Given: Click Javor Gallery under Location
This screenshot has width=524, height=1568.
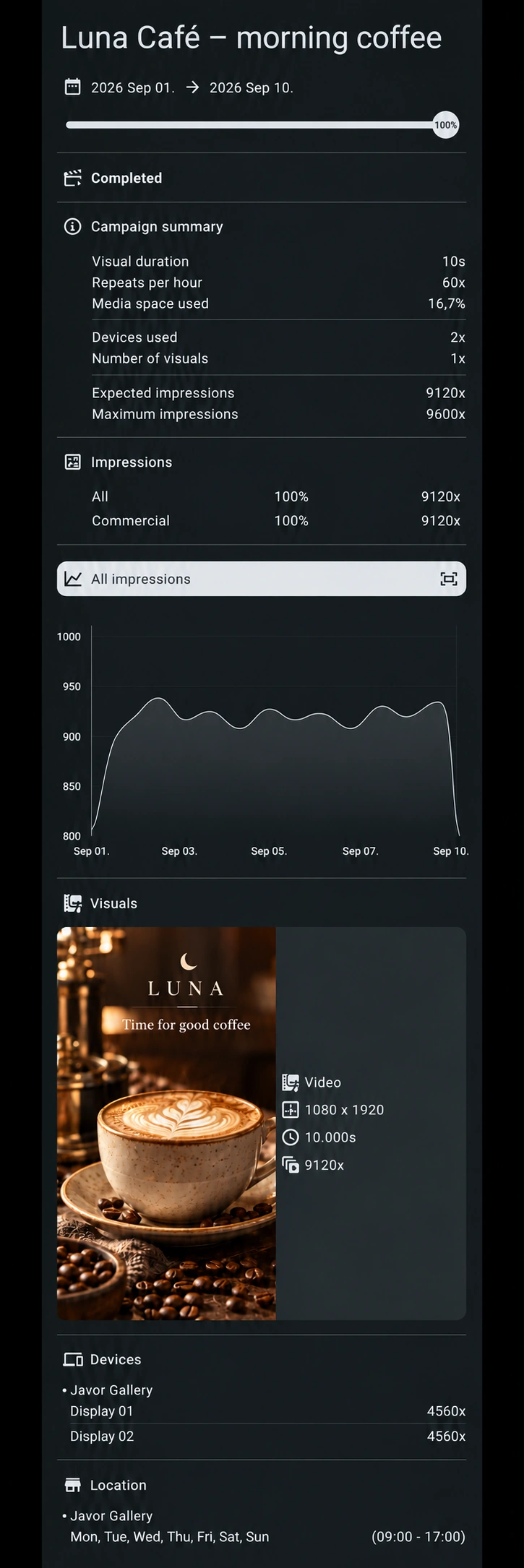Looking at the screenshot, I should click(111, 1515).
